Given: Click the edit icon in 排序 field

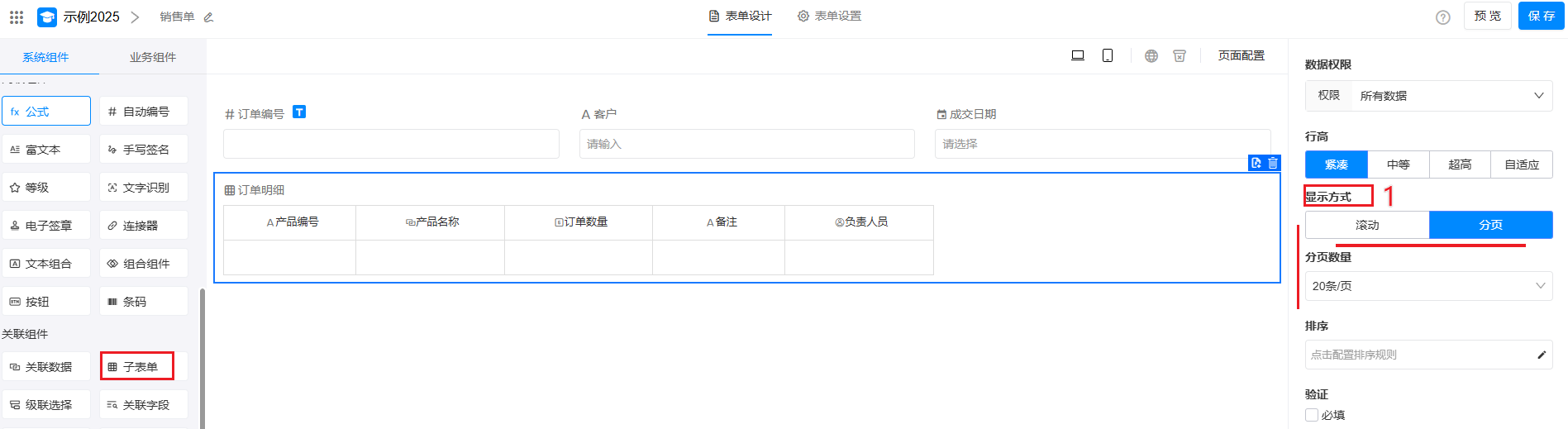Looking at the screenshot, I should click(1541, 355).
